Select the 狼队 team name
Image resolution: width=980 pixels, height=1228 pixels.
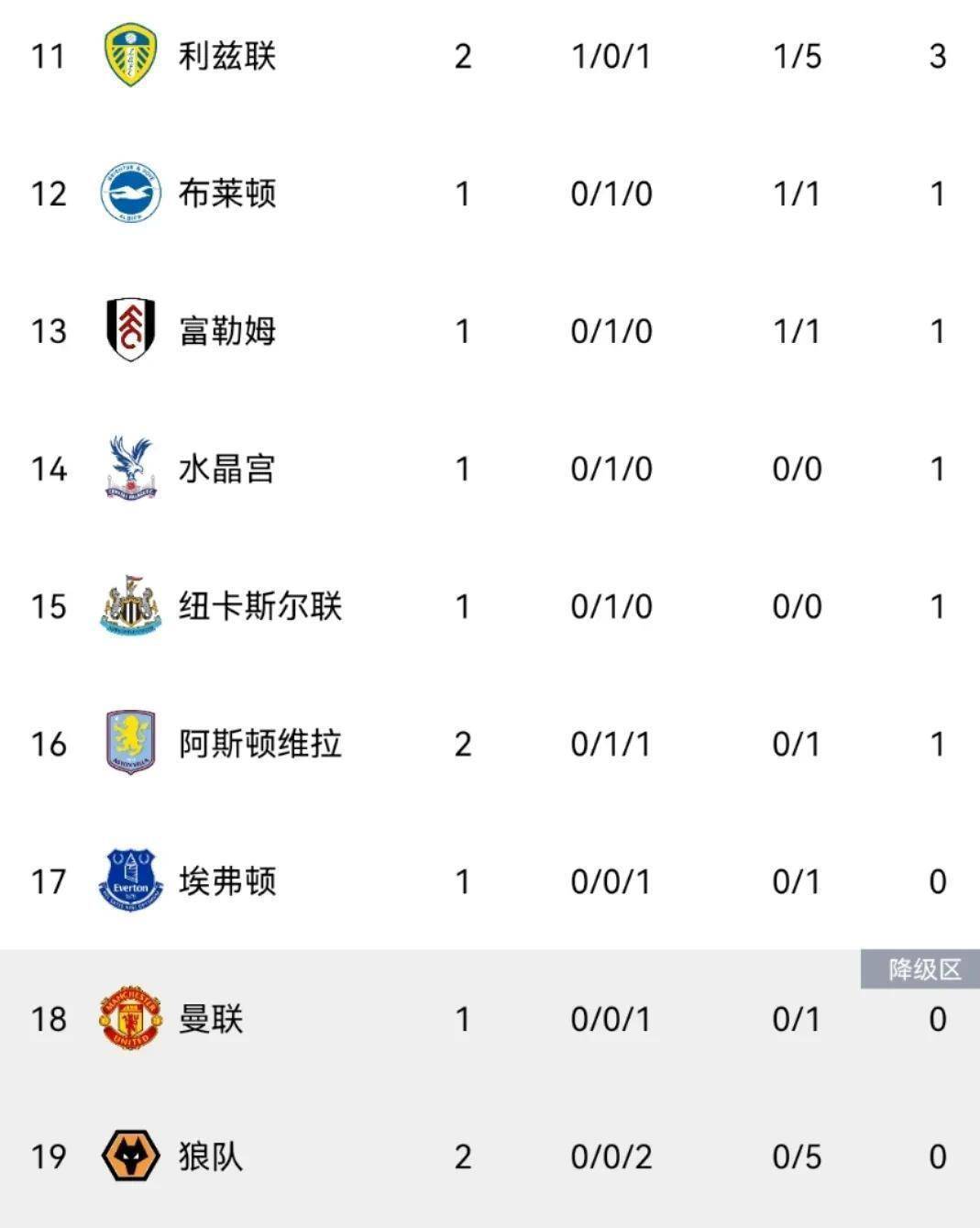click(x=210, y=1156)
